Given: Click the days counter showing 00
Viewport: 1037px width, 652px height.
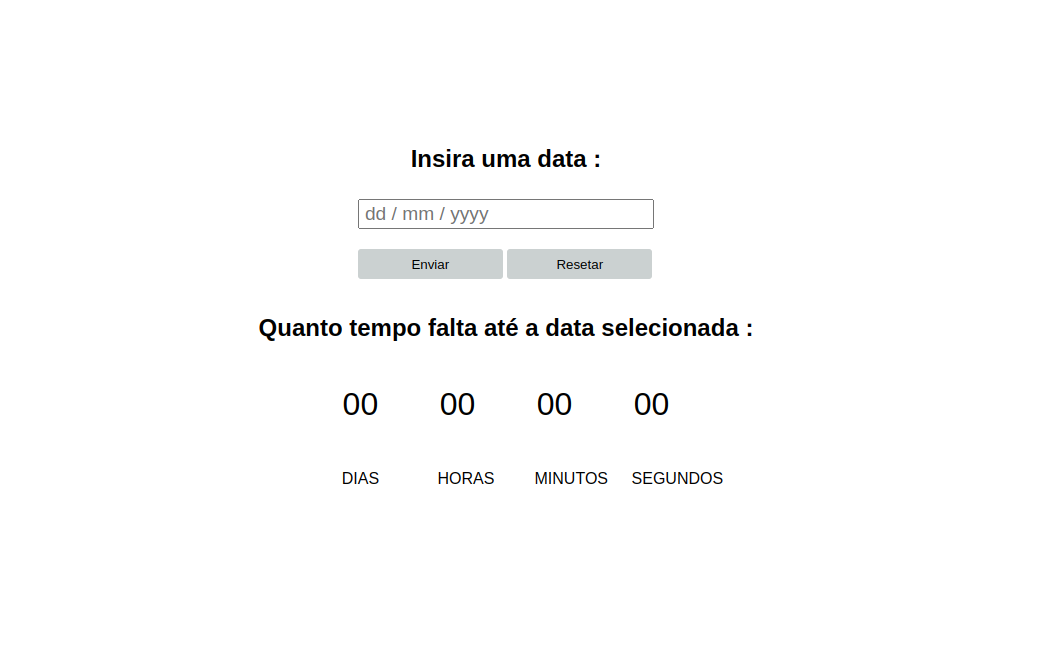Looking at the screenshot, I should coord(360,405).
